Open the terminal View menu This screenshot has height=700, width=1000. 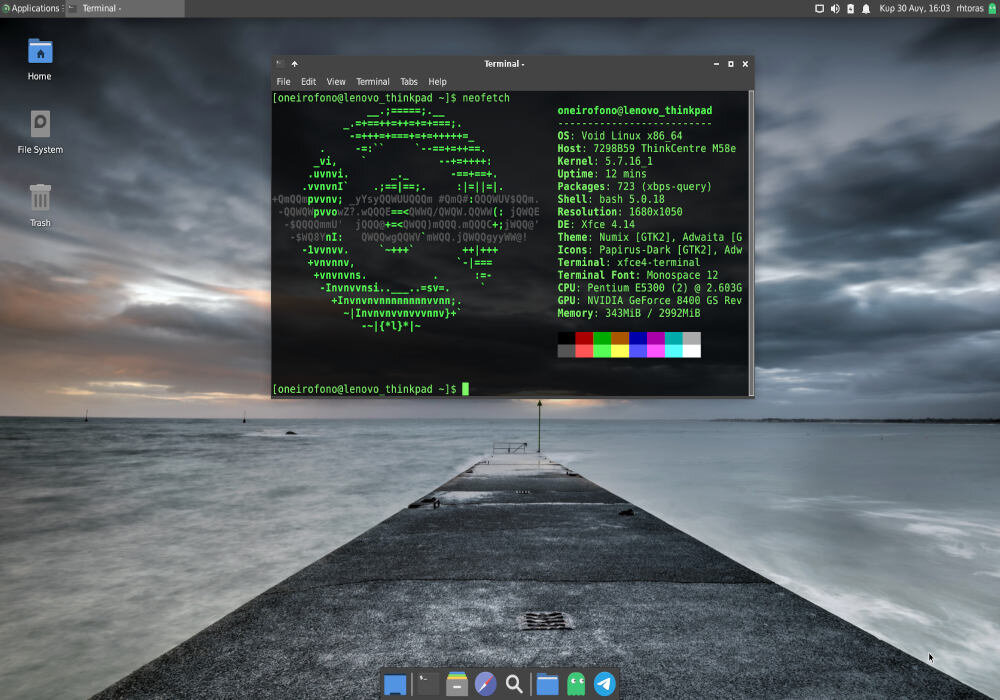(335, 82)
